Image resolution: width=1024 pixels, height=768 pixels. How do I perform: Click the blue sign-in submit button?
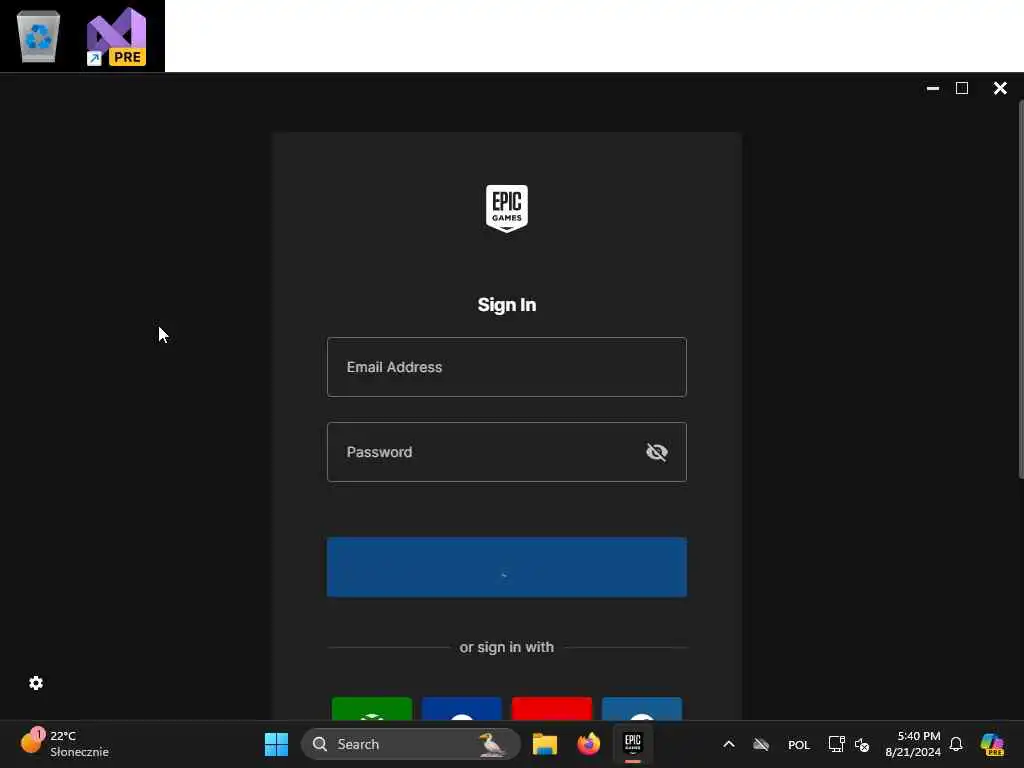tap(506, 567)
